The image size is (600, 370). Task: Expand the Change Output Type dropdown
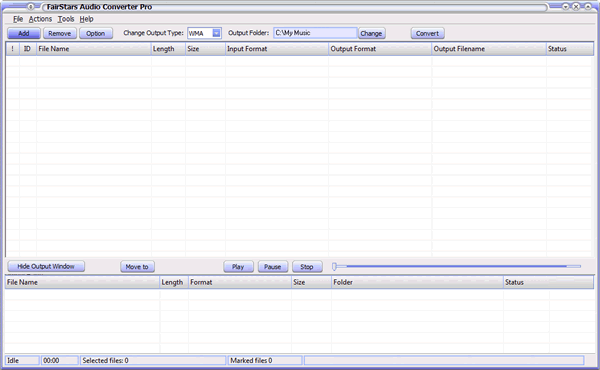pos(217,33)
